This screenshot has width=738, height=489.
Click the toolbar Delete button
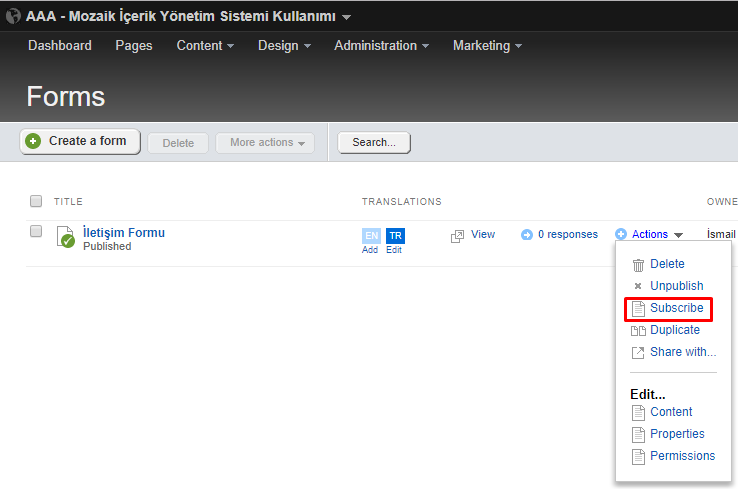coord(178,143)
